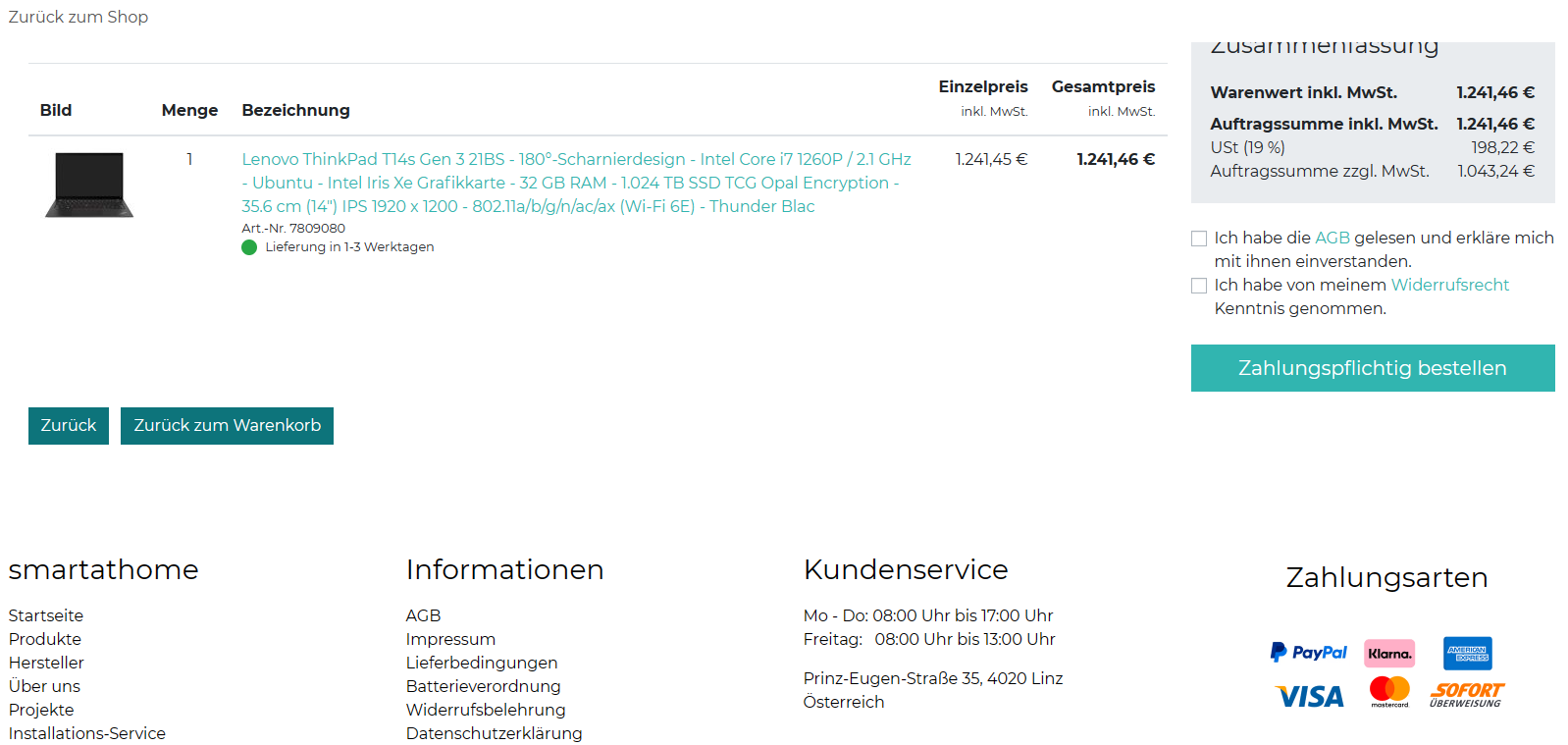The width and height of the screenshot is (1568, 745).
Task: Click the Mastercard logo
Action: (x=1389, y=692)
